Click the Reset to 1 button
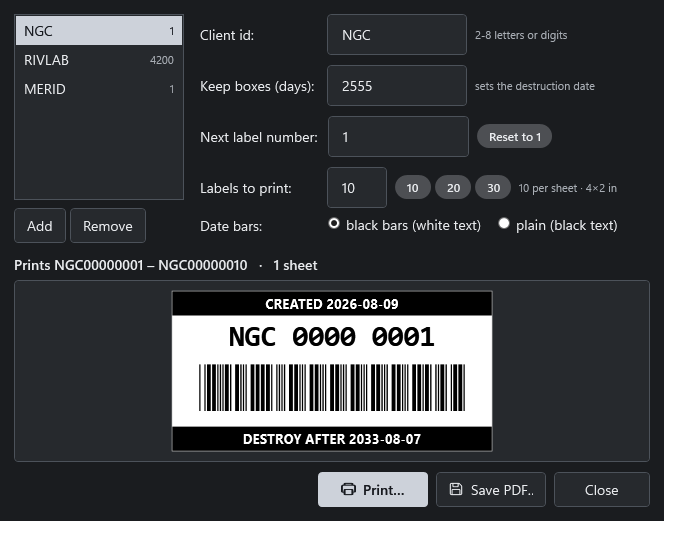680x560 pixels. pos(514,137)
